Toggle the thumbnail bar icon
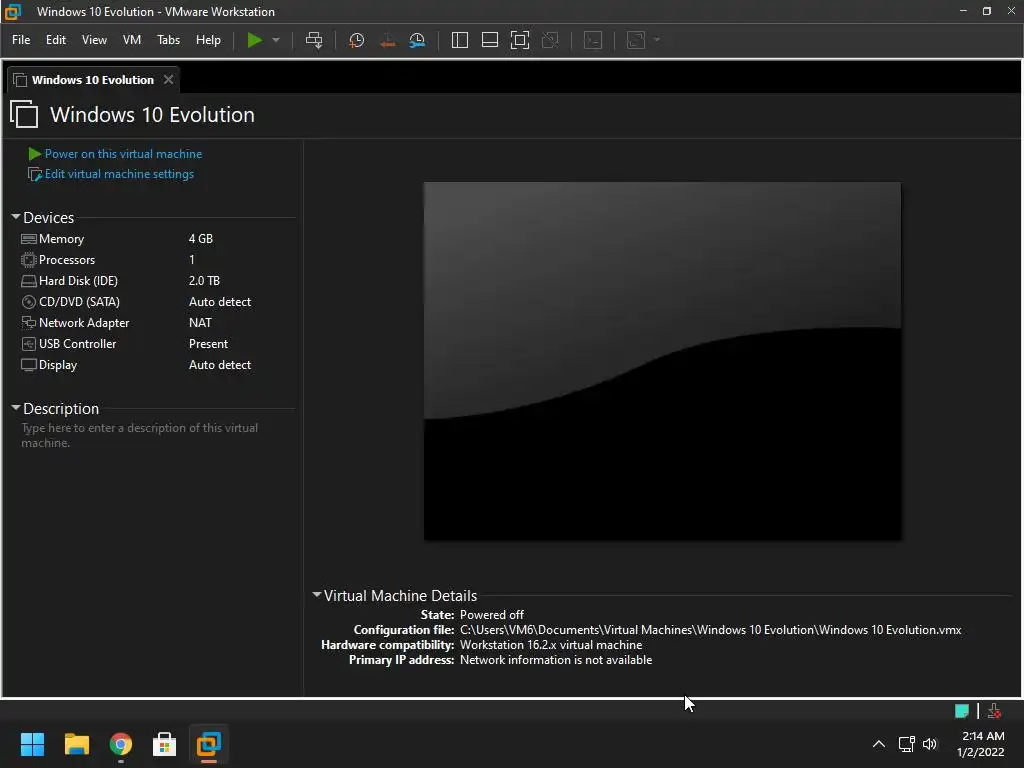 click(x=490, y=40)
